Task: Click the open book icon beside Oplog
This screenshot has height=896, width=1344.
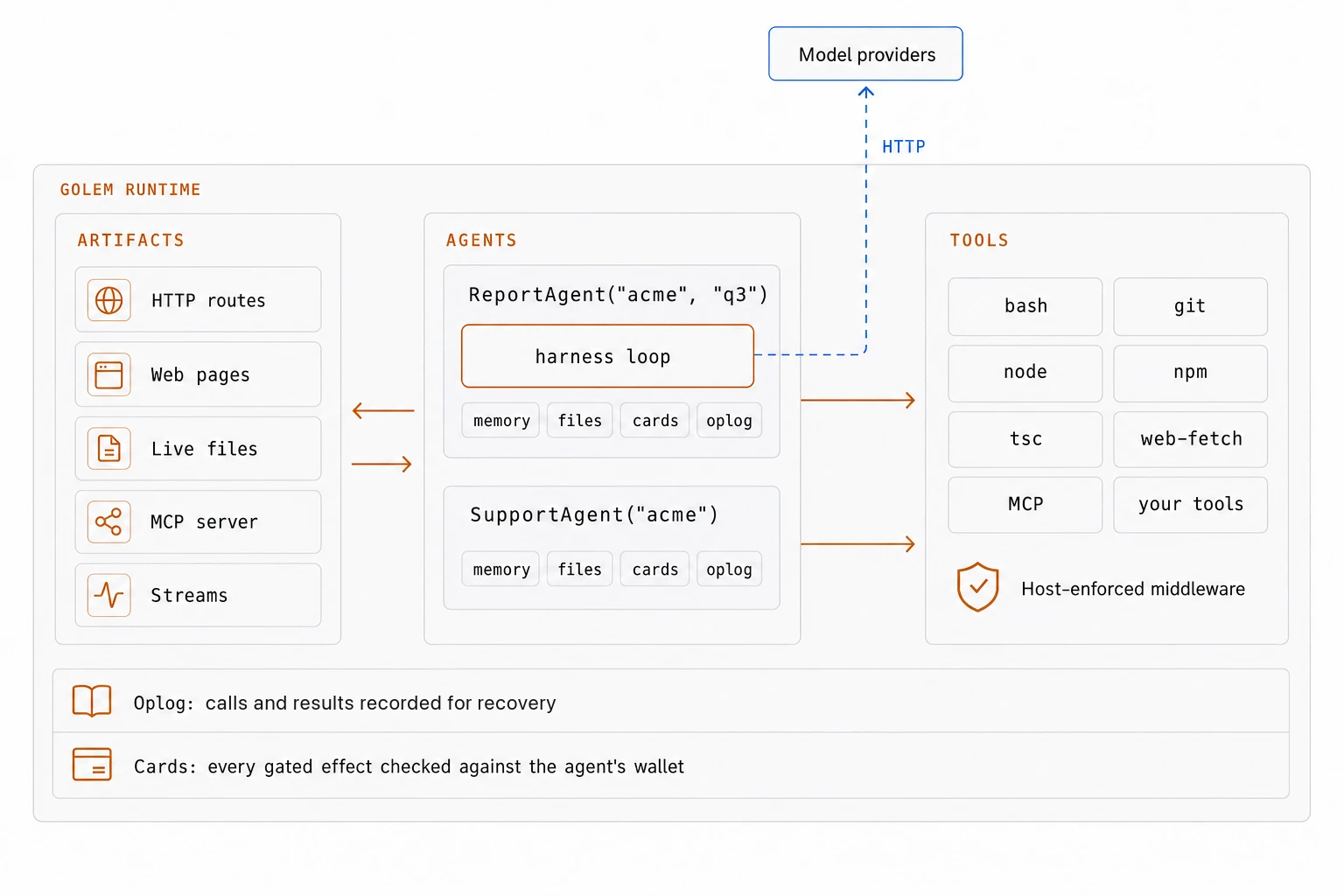Action: coord(92,702)
